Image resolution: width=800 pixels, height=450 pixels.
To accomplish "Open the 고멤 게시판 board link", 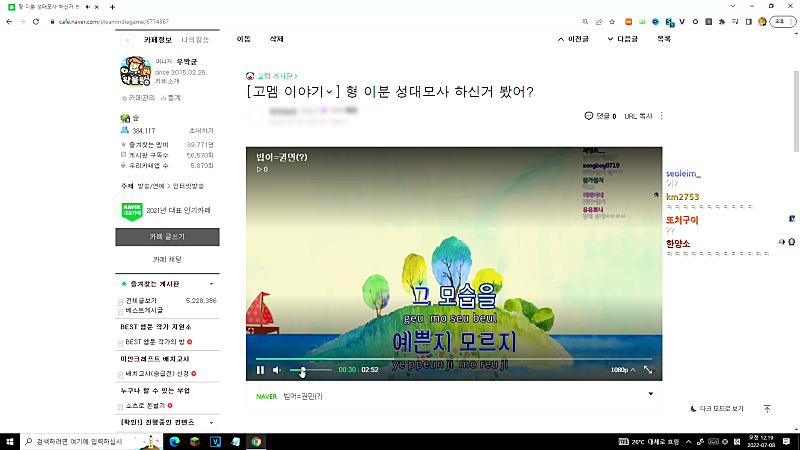I will (276, 76).
